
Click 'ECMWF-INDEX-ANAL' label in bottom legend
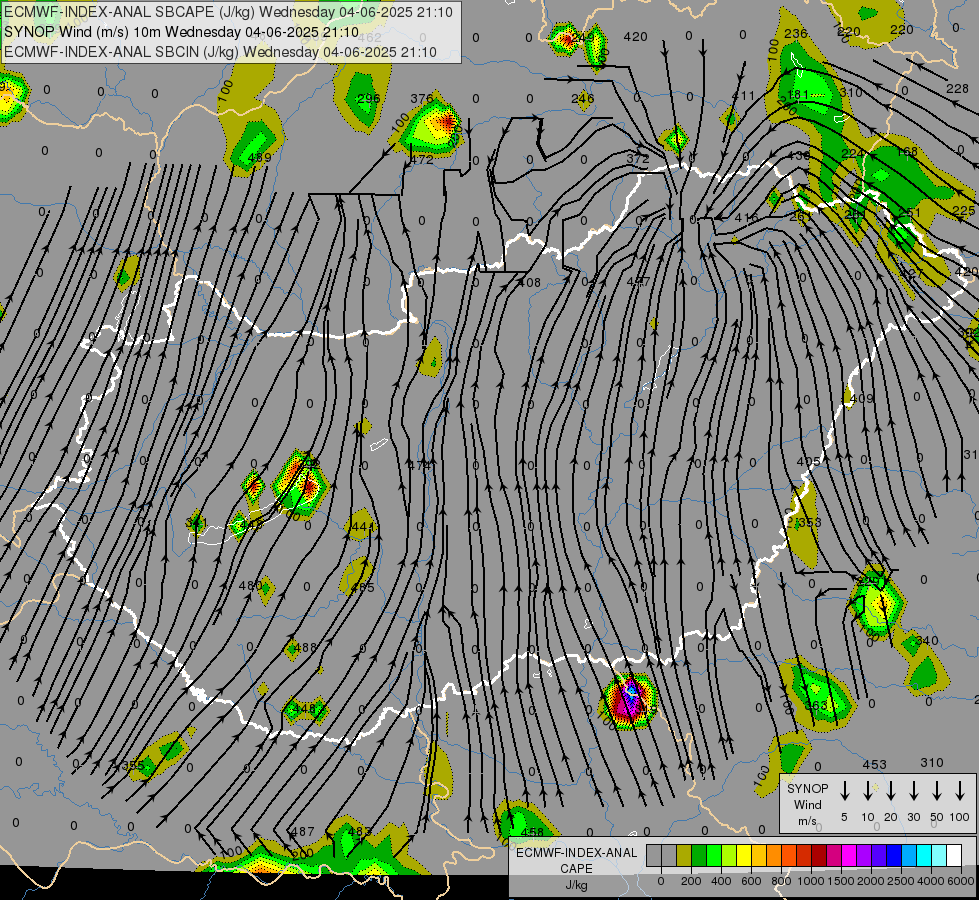576,853
